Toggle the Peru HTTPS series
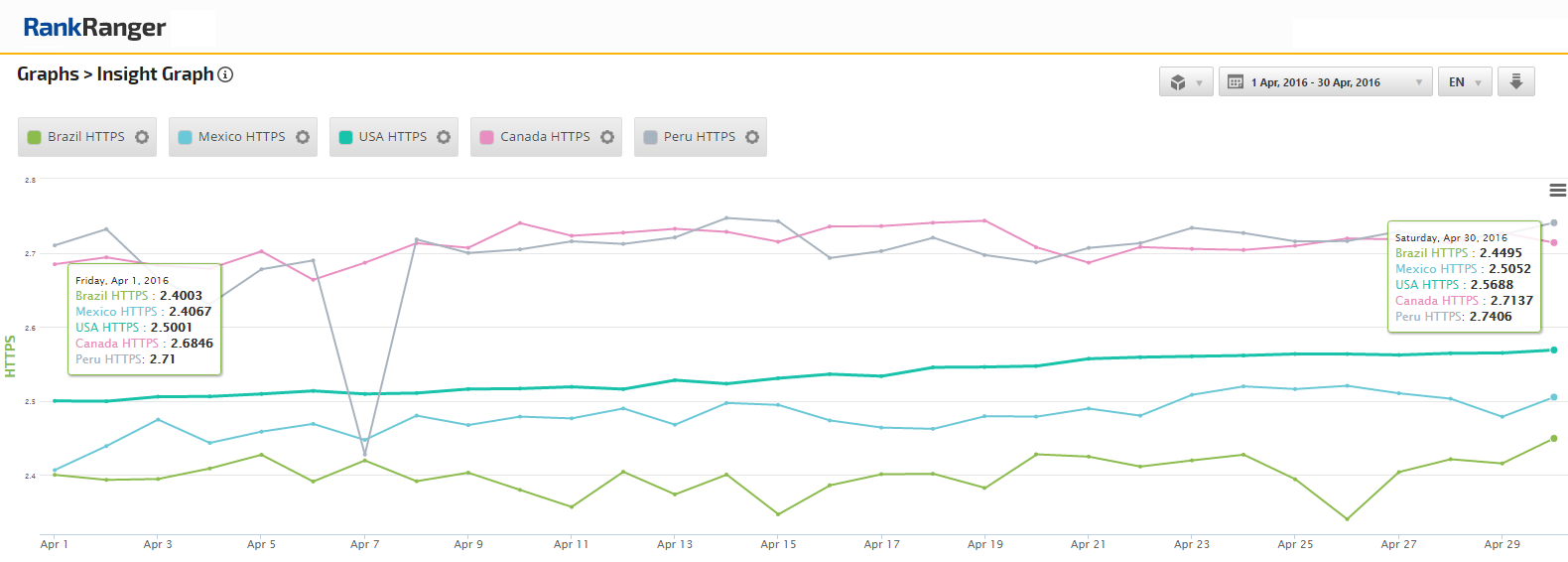Screen dimensions: 1568x562 pyautogui.click(x=699, y=137)
